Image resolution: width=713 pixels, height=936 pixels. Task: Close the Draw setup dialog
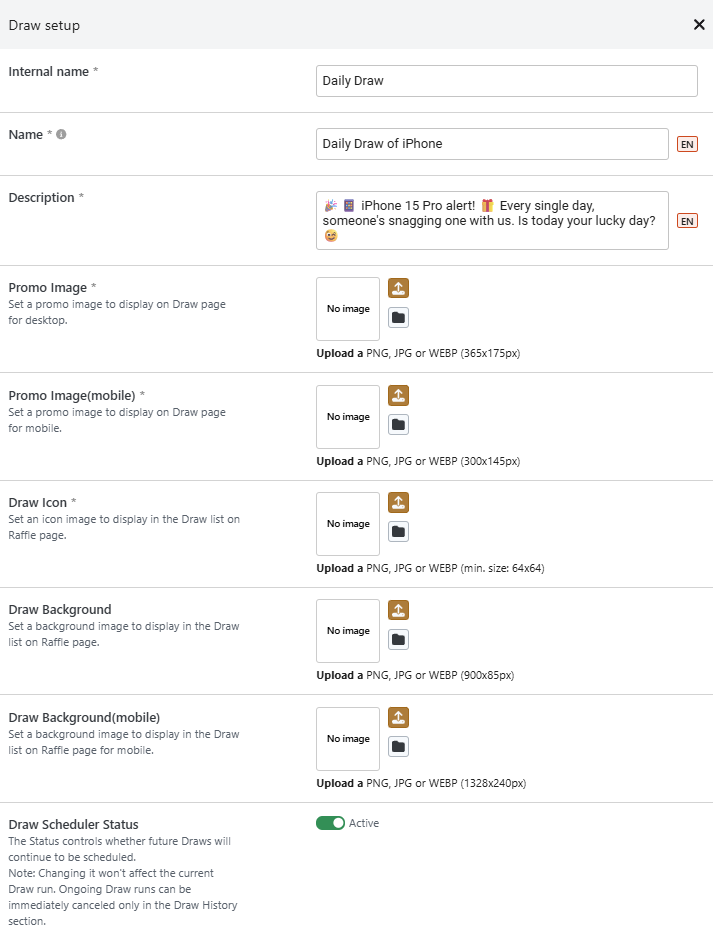tap(699, 25)
